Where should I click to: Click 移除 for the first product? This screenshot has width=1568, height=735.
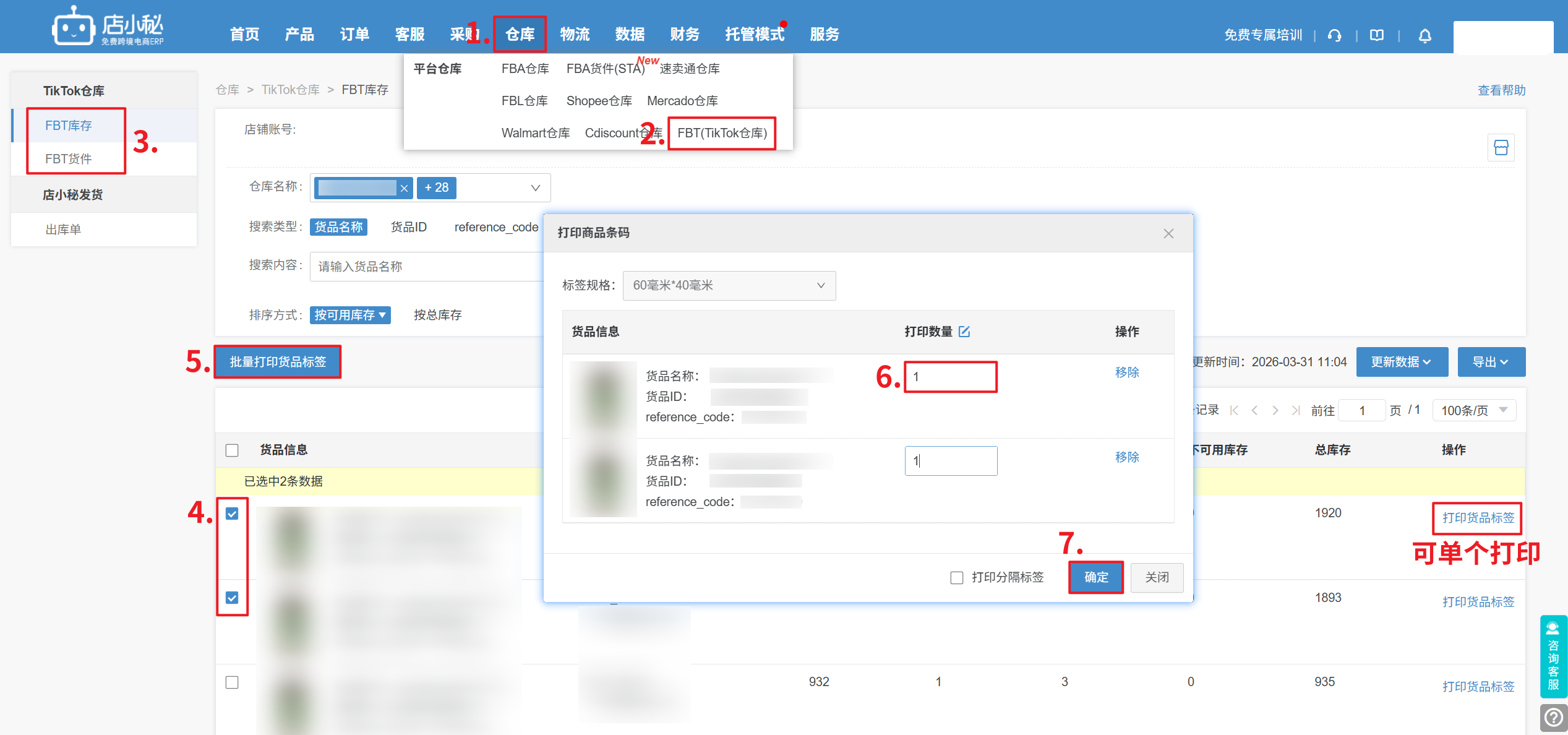coord(1126,372)
